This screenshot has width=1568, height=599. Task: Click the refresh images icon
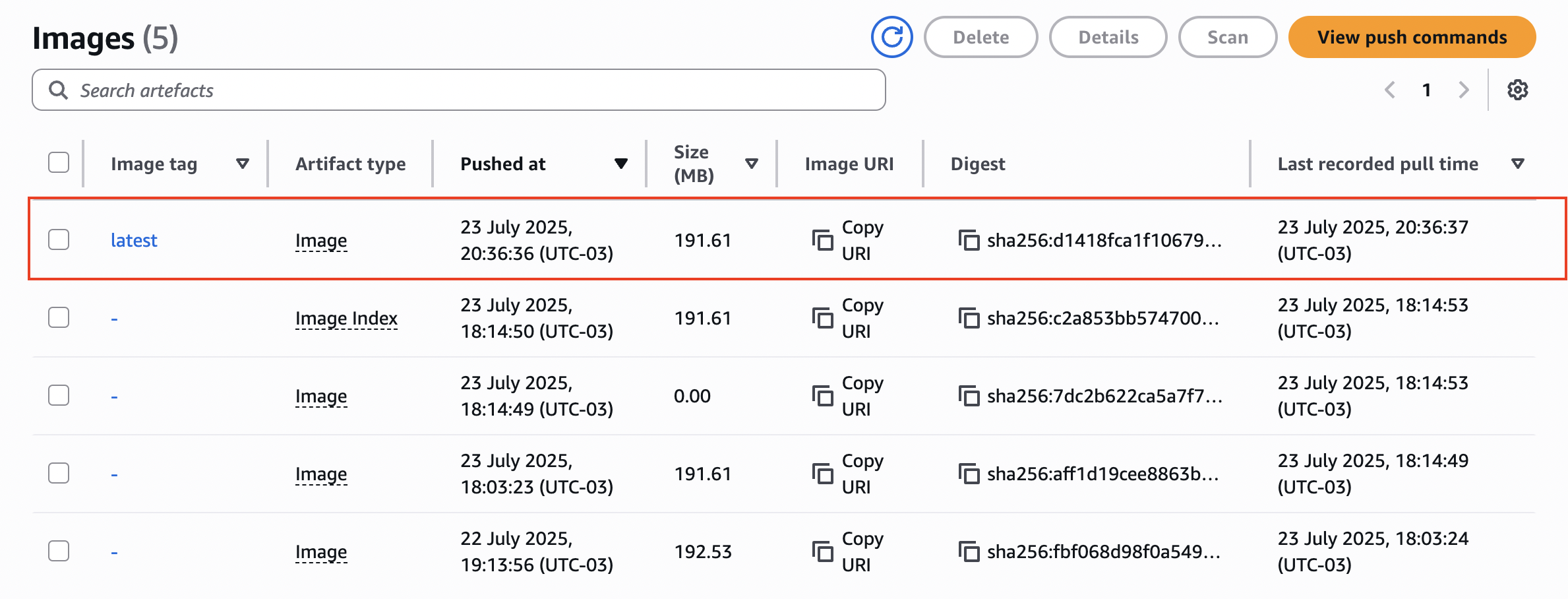[891, 38]
